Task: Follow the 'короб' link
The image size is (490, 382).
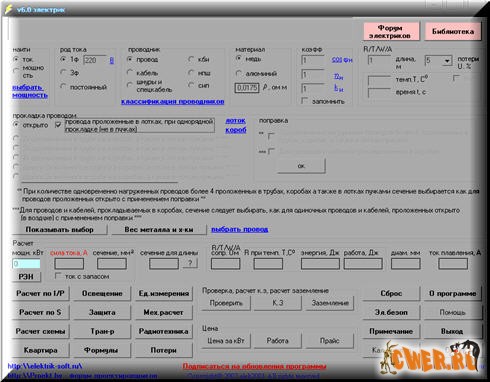Action: (236, 130)
